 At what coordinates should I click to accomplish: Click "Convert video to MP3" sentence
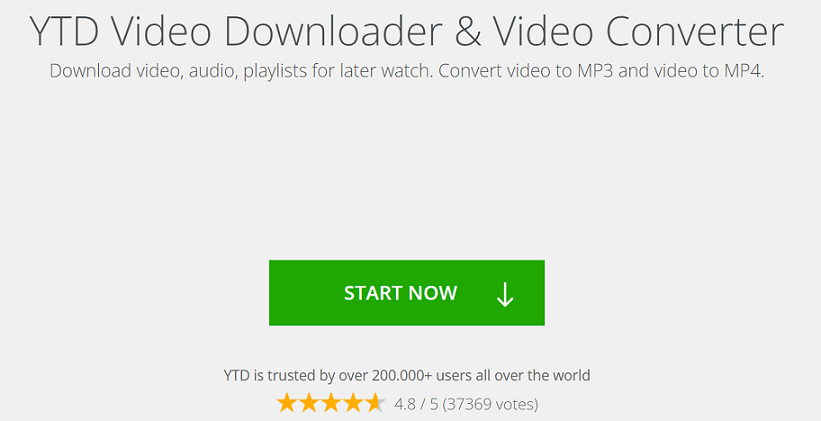(x=526, y=71)
